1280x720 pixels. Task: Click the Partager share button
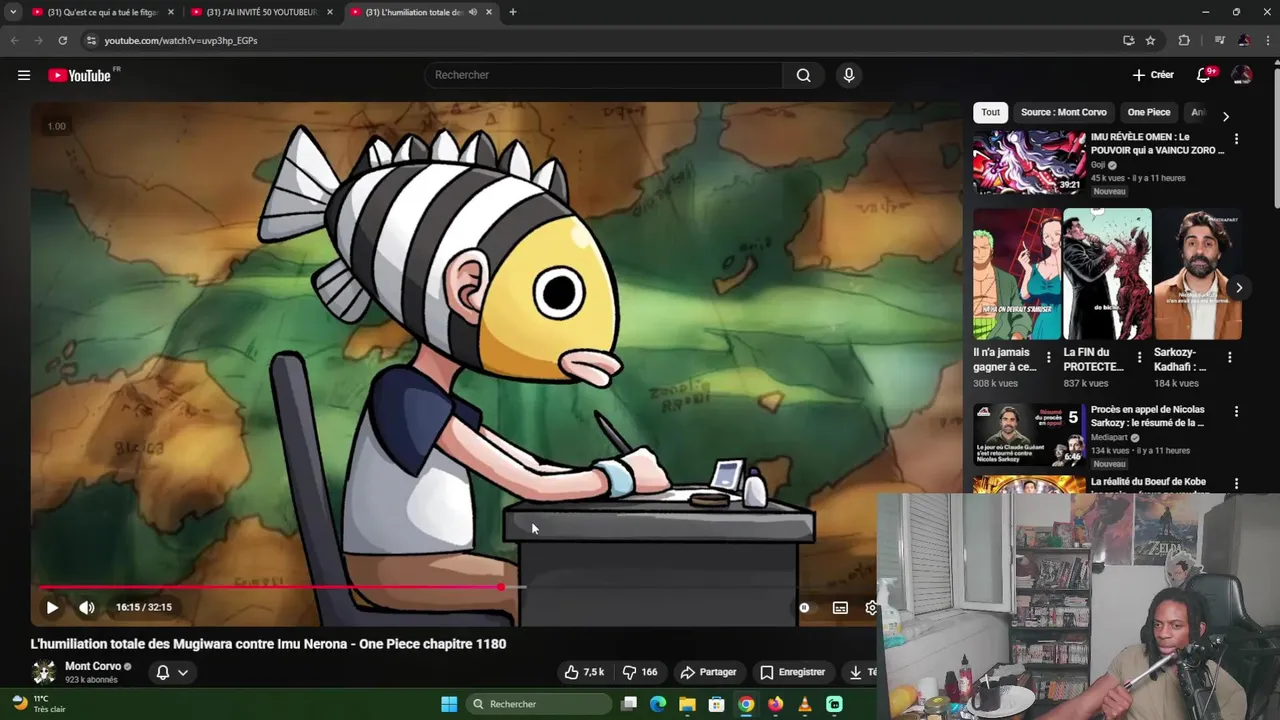point(708,672)
